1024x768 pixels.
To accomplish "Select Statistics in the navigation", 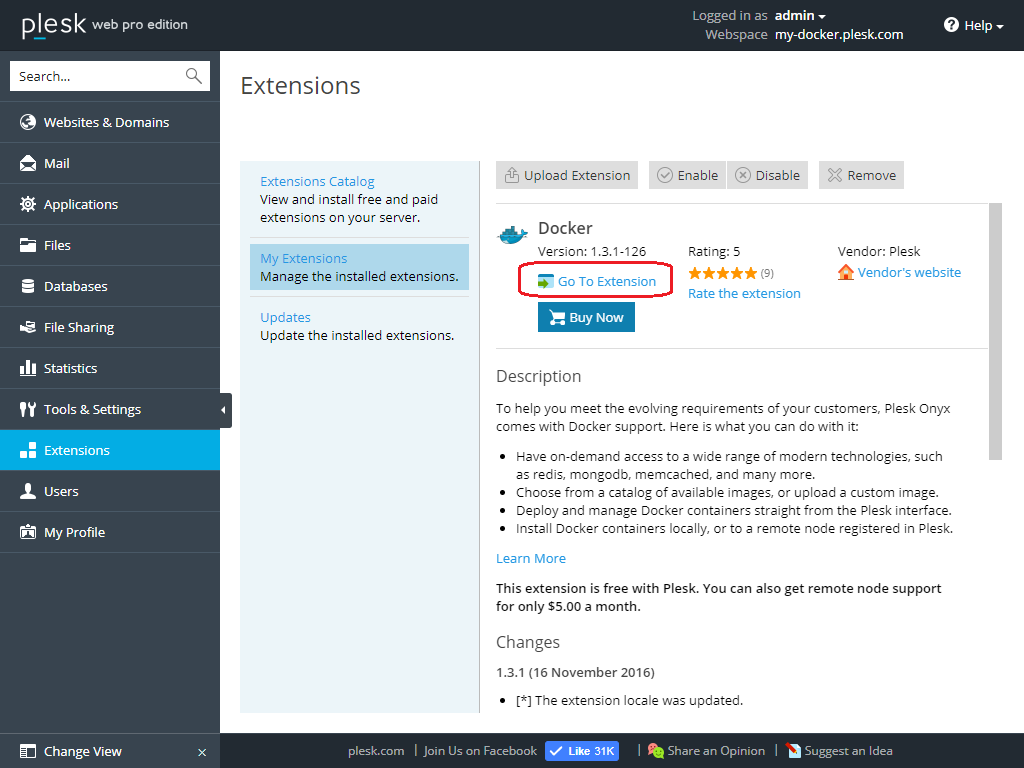I will coord(110,368).
